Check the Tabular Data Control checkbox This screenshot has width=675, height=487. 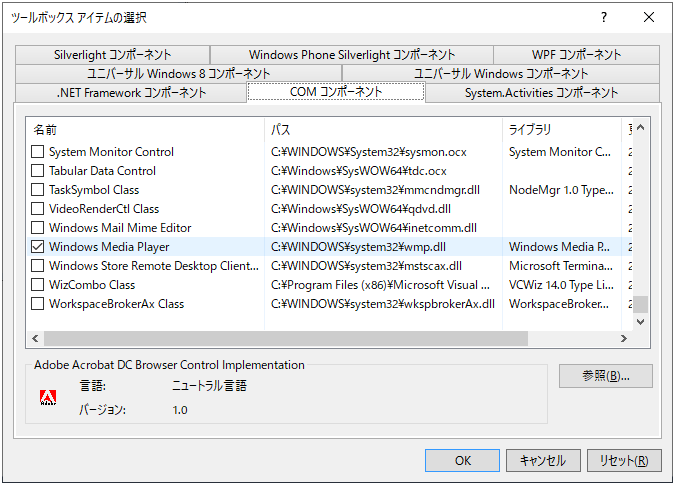coord(37,171)
